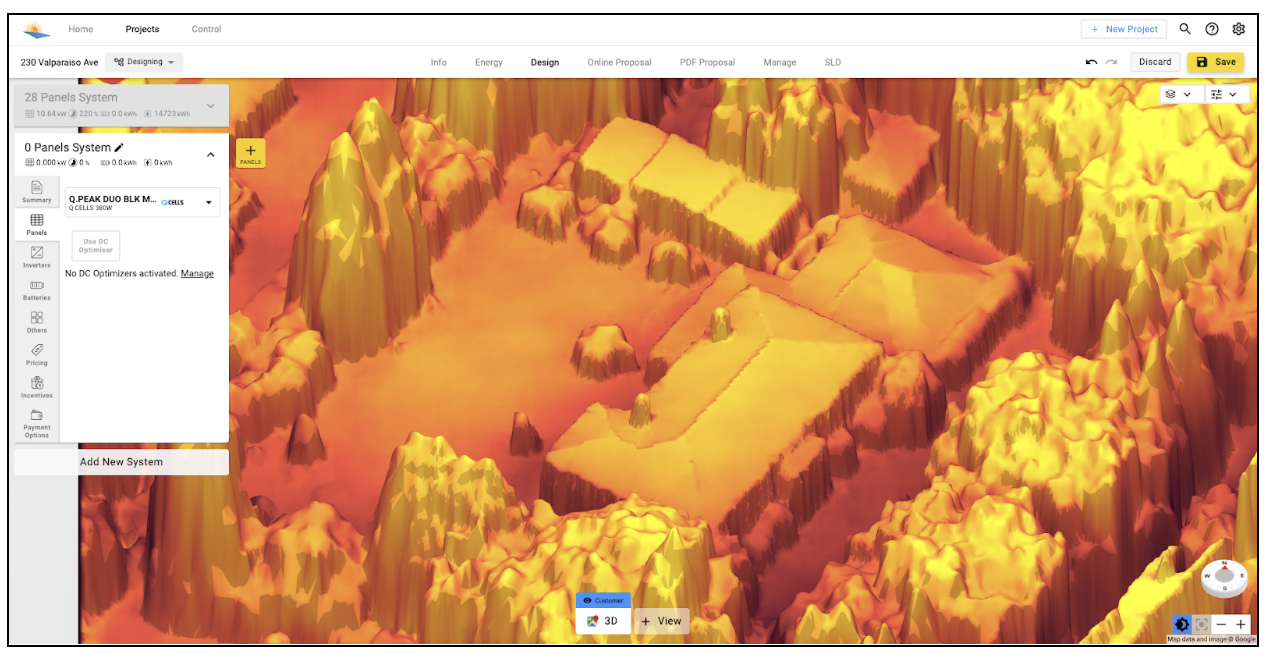Open the Inverters section in sidebar
Image resolution: width=1274 pixels, height=666 pixels.
coord(37,257)
